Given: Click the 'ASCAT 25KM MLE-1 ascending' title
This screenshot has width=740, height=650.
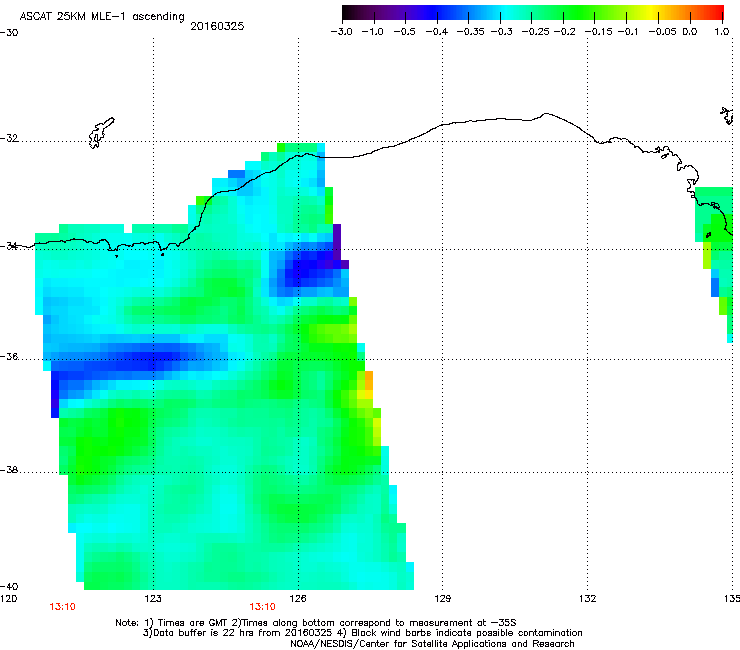Looking at the screenshot, I should pyautogui.click(x=102, y=17).
